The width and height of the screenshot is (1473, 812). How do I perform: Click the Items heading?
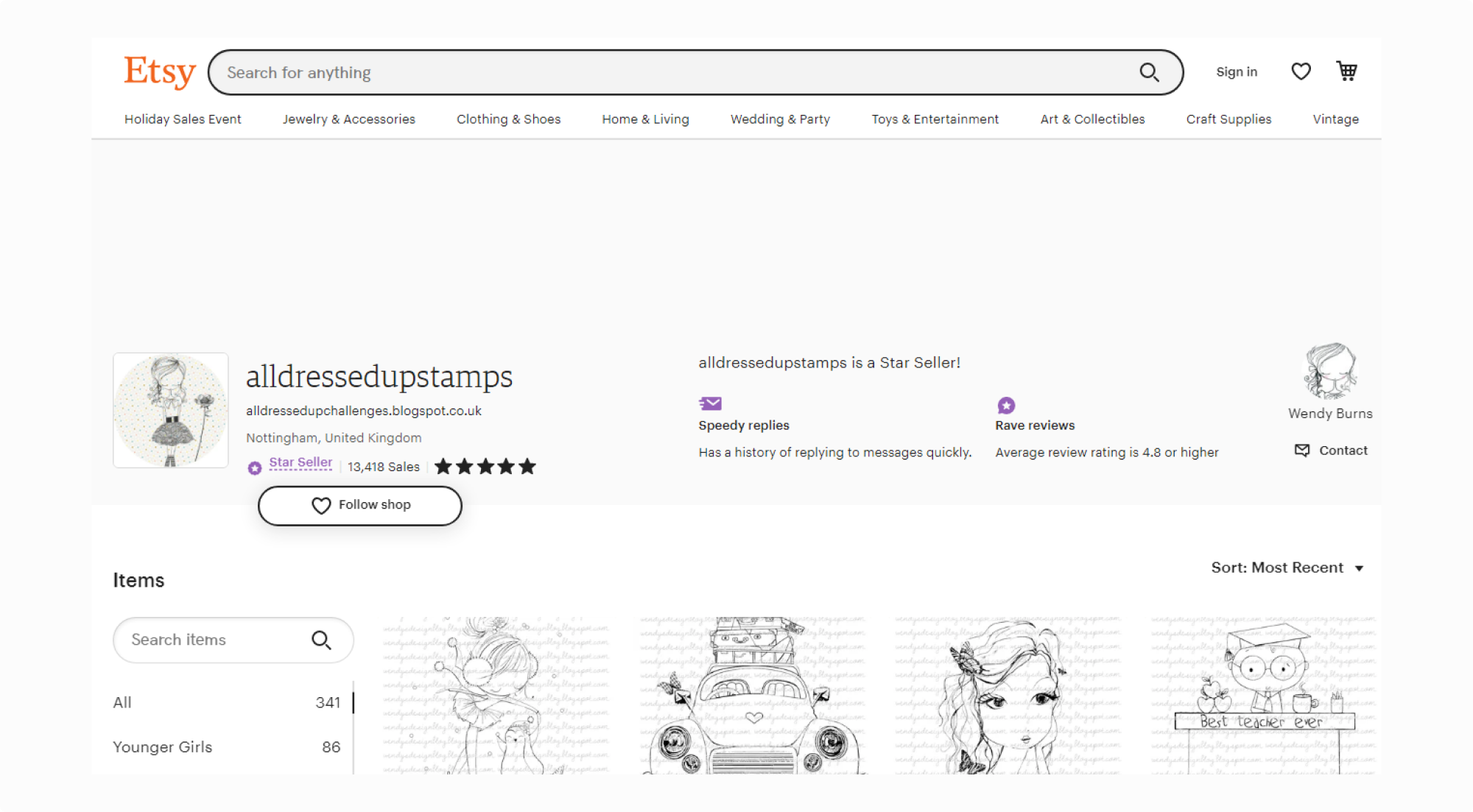tap(138, 580)
